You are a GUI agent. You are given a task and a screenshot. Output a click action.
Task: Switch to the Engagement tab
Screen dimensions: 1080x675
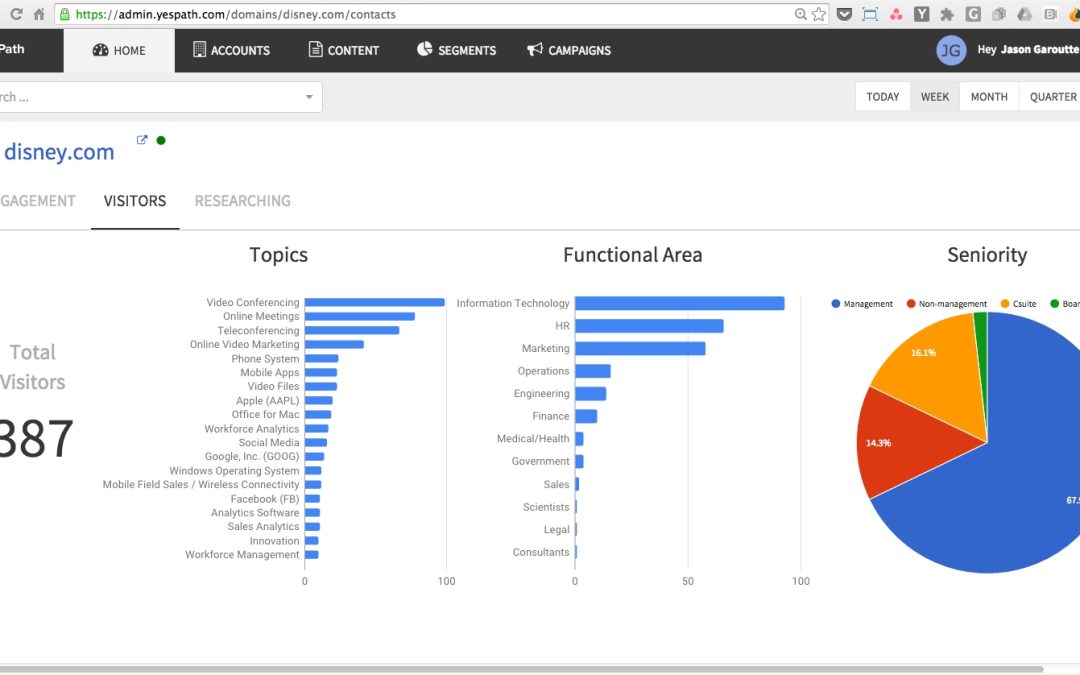(x=38, y=201)
